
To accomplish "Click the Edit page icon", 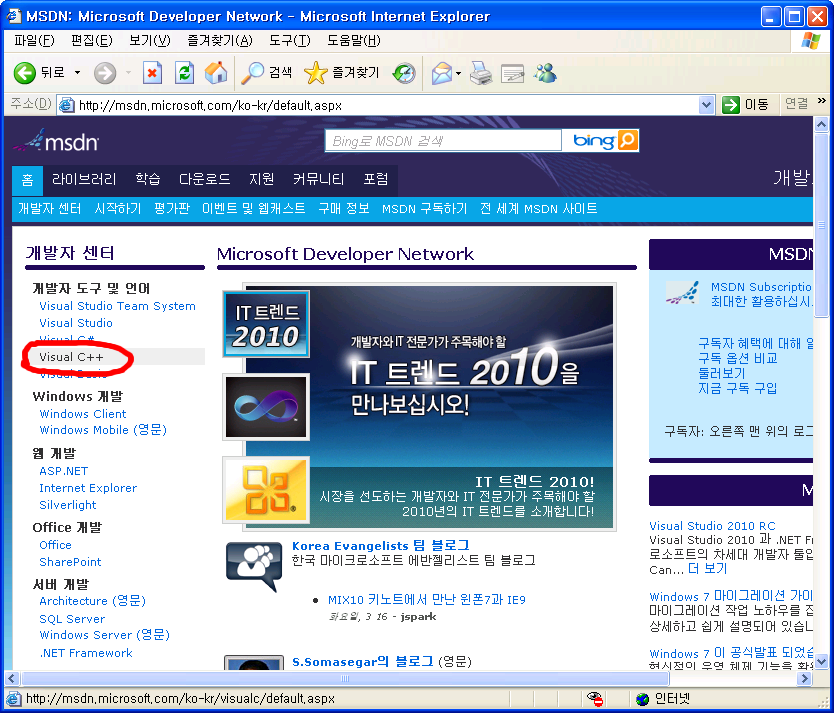I will pos(511,73).
